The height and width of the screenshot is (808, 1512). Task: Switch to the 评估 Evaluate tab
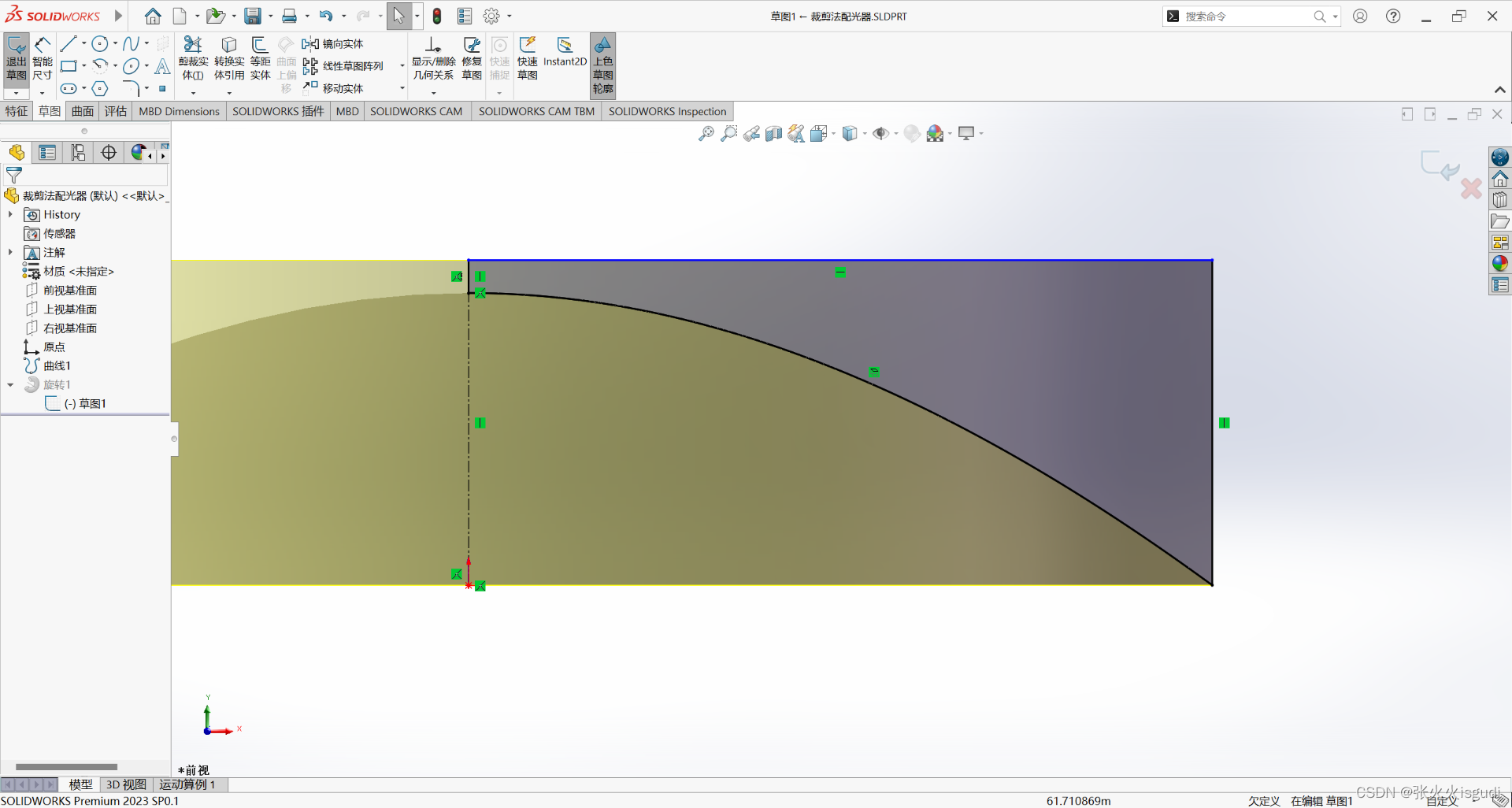[116, 111]
